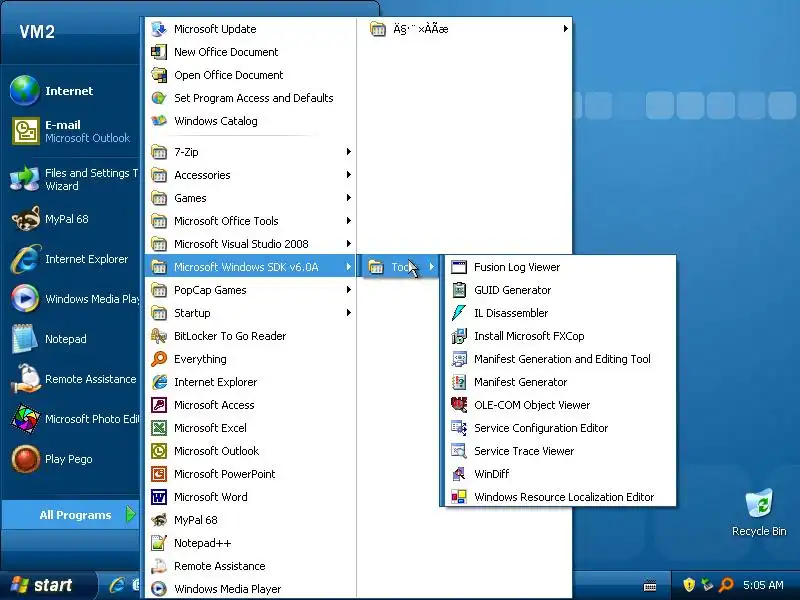Click the Everything search icon in programs list
The image size is (800, 600).
[159, 359]
